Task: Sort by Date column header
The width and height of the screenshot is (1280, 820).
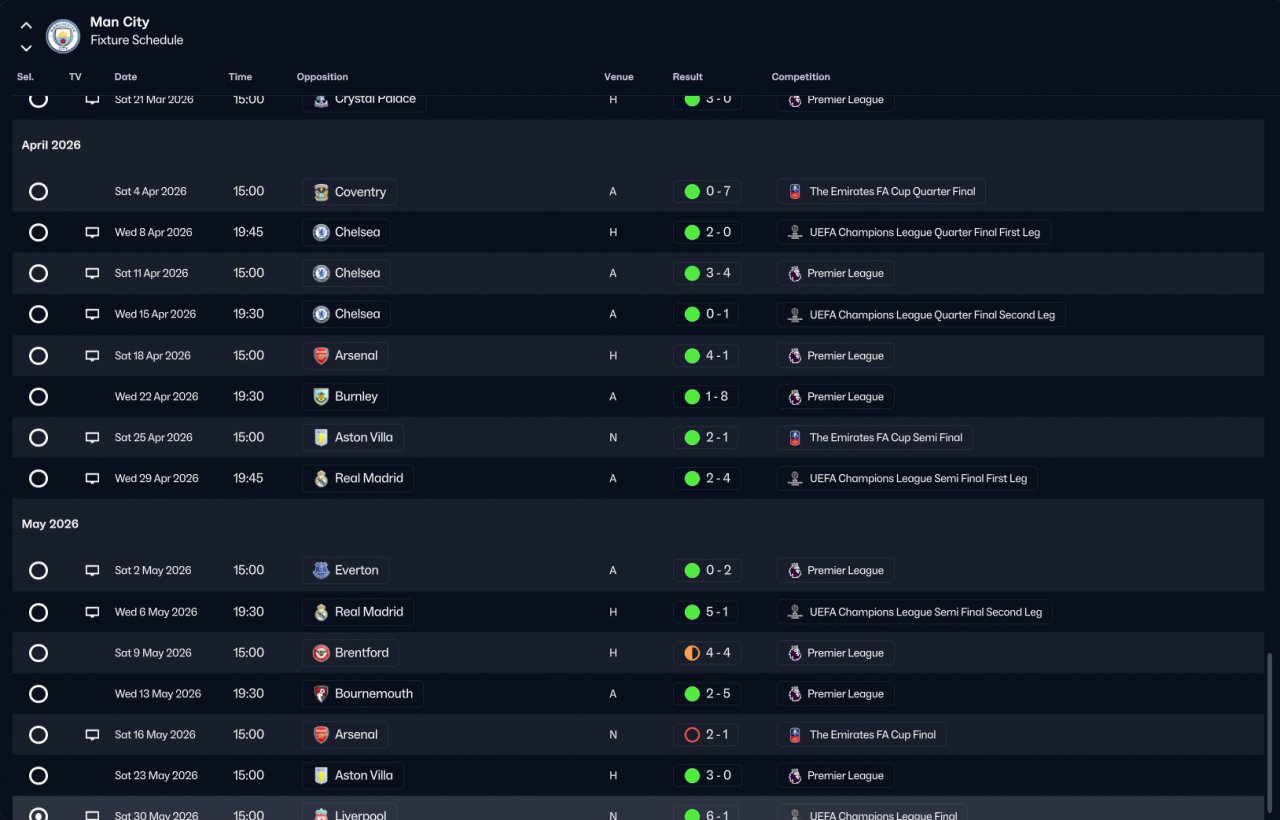Action: (126, 77)
